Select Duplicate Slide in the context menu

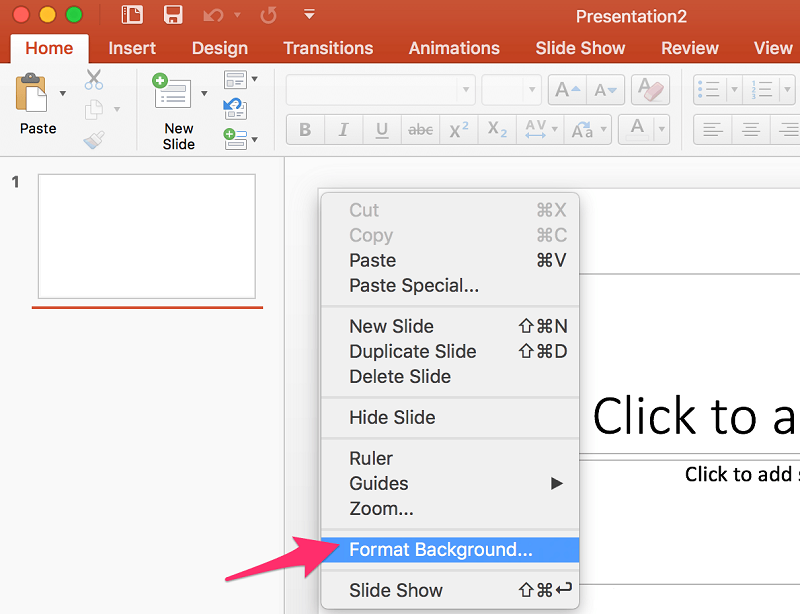(x=412, y=351)
